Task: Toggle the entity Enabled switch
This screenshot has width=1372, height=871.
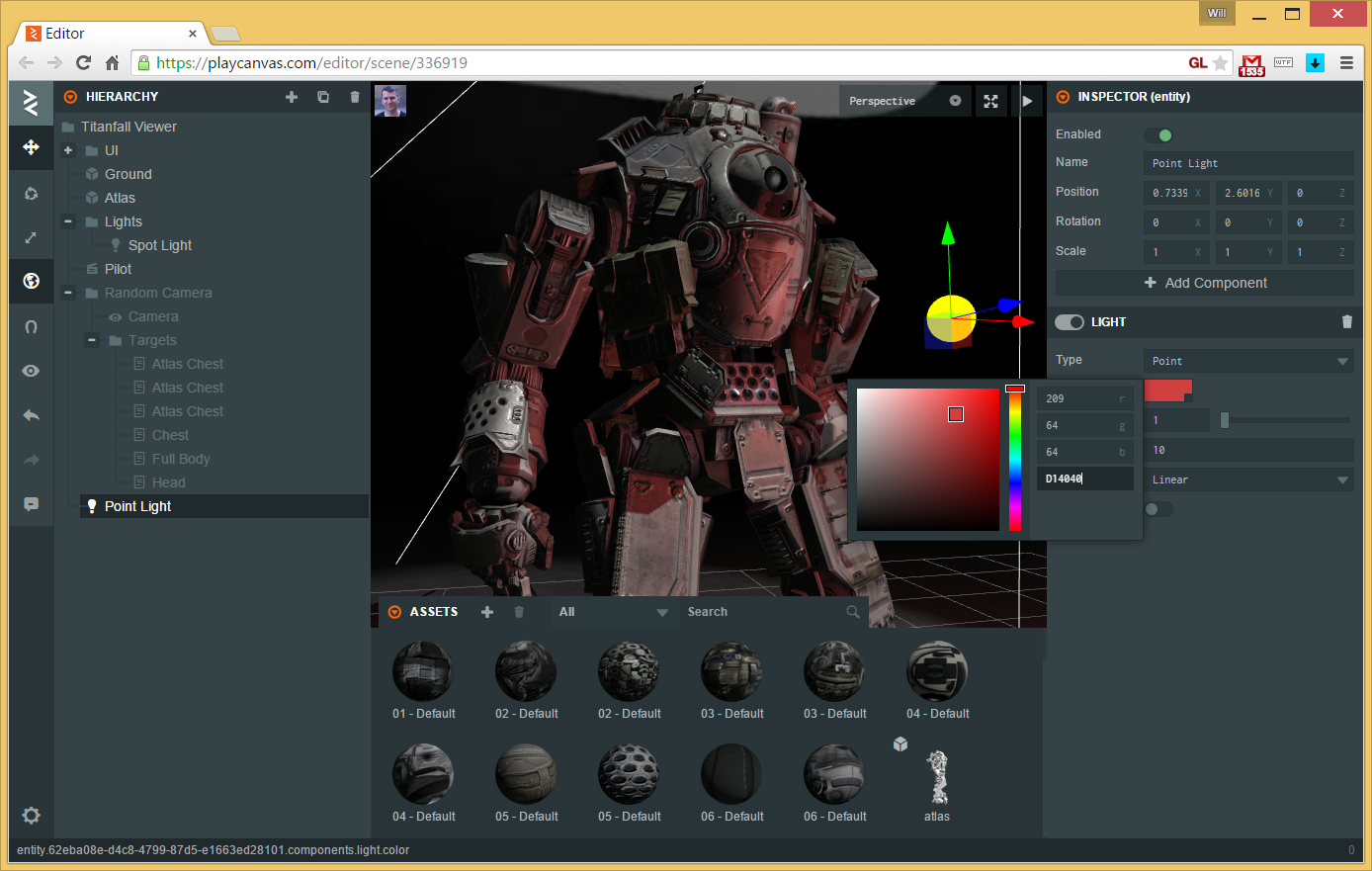Action: (x=1158, y=135)
